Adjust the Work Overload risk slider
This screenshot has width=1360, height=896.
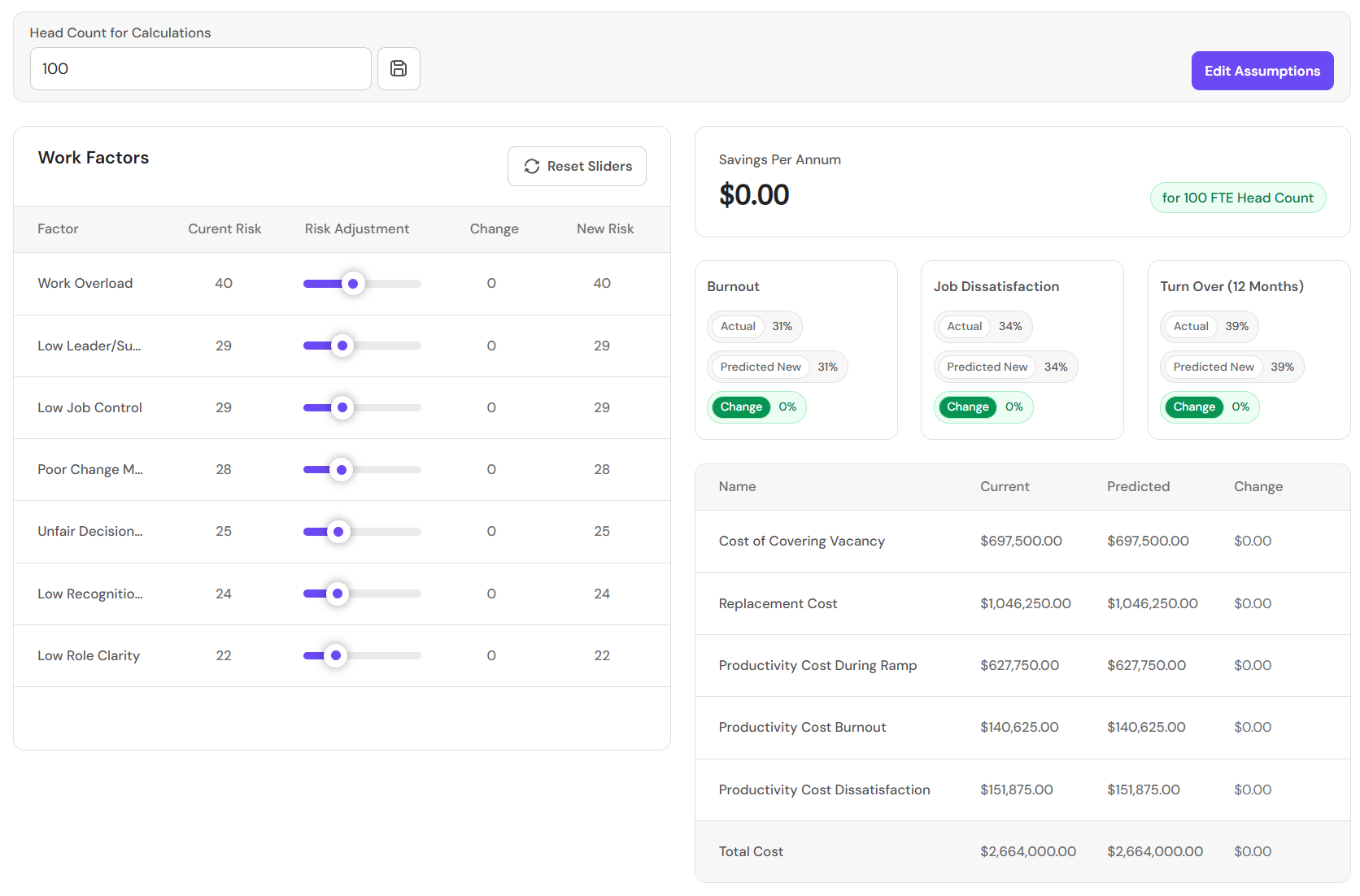click(353, 284)
